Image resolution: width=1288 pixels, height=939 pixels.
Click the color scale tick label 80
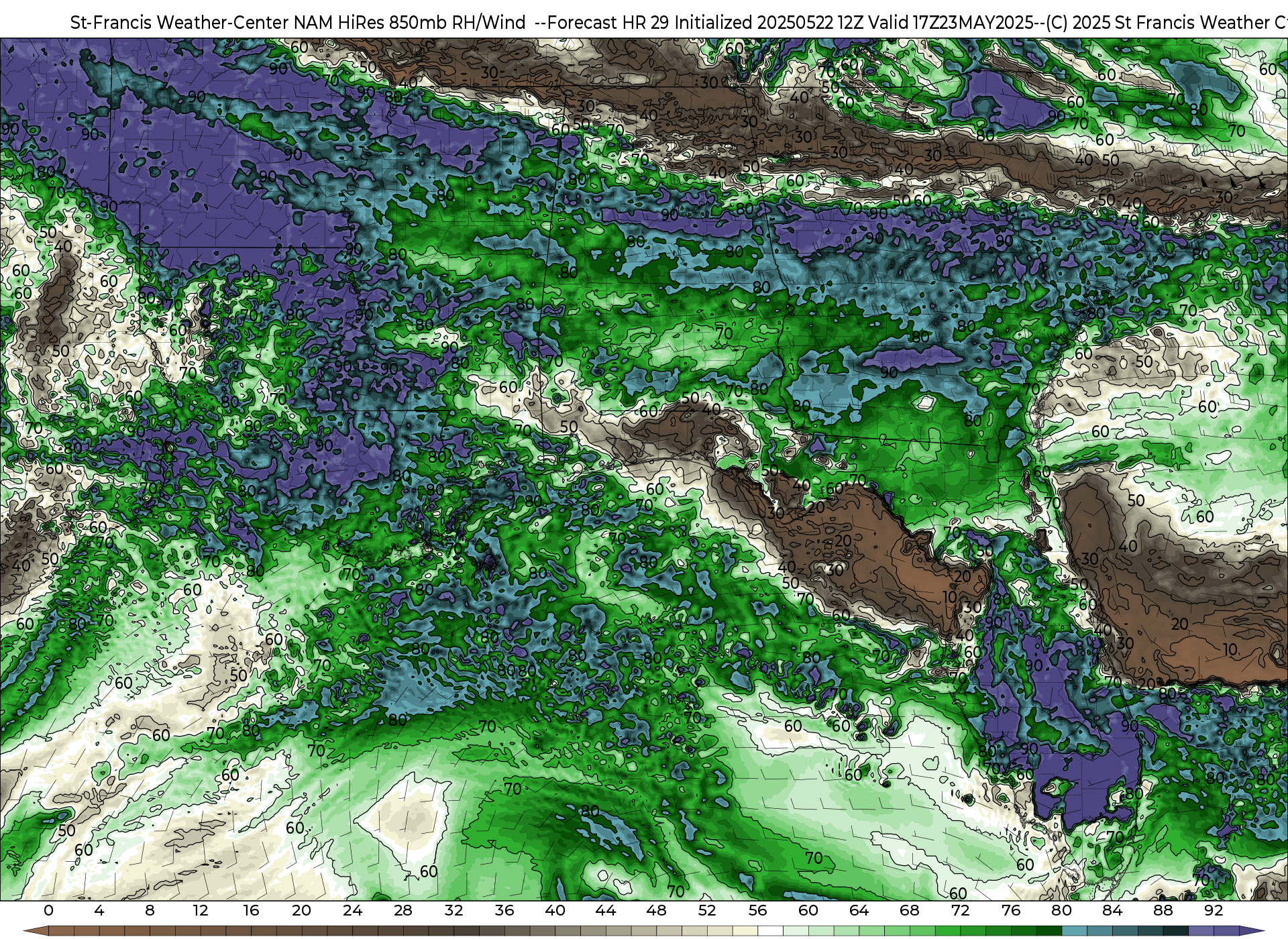click(1061, 911)
